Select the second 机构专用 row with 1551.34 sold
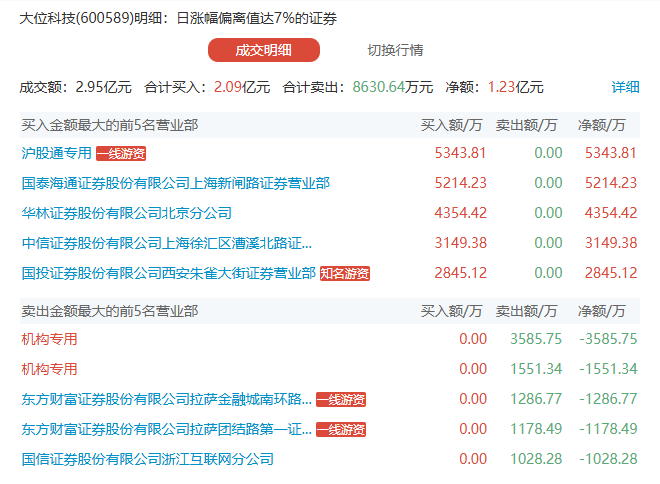Screen dimensions: 660x484 (x=49, y=369)
